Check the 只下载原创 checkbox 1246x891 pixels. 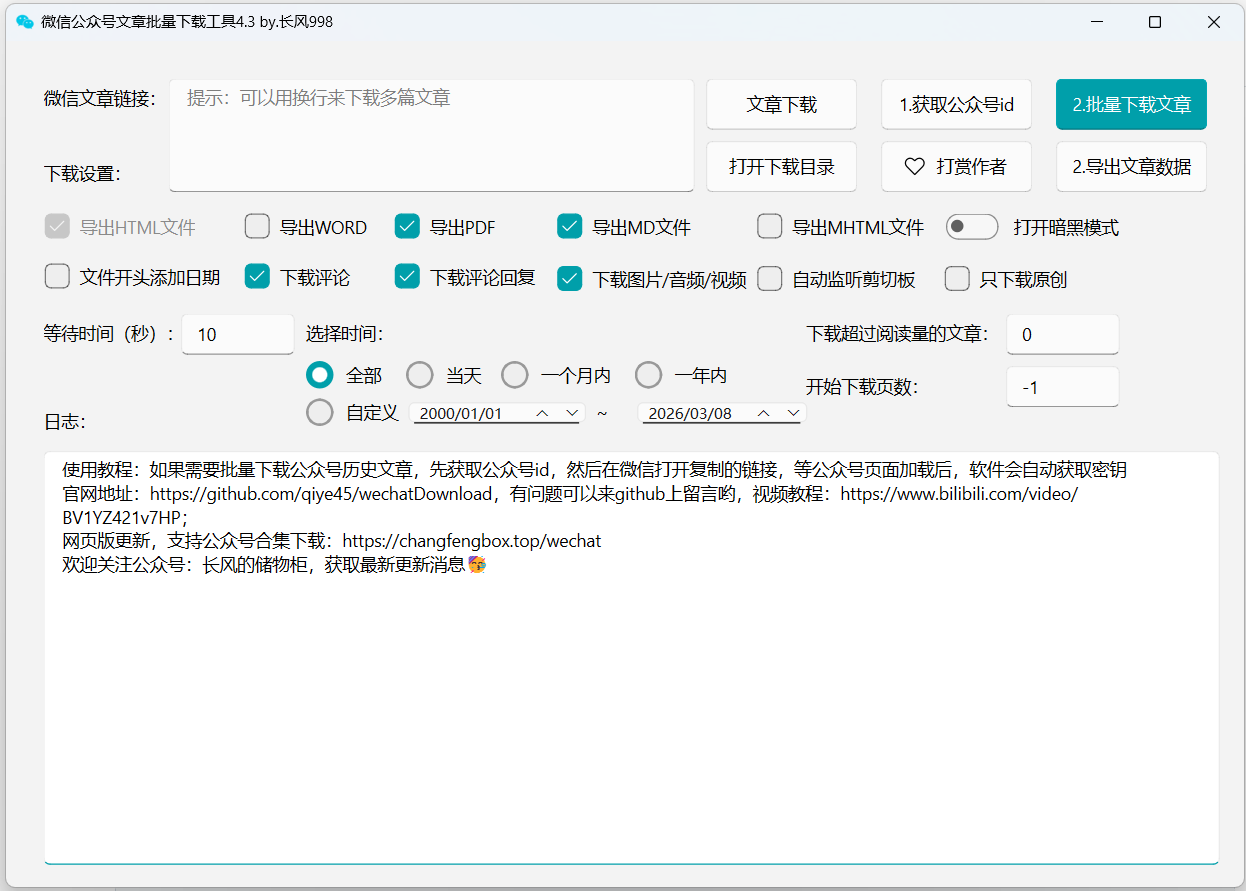(957, 278)
